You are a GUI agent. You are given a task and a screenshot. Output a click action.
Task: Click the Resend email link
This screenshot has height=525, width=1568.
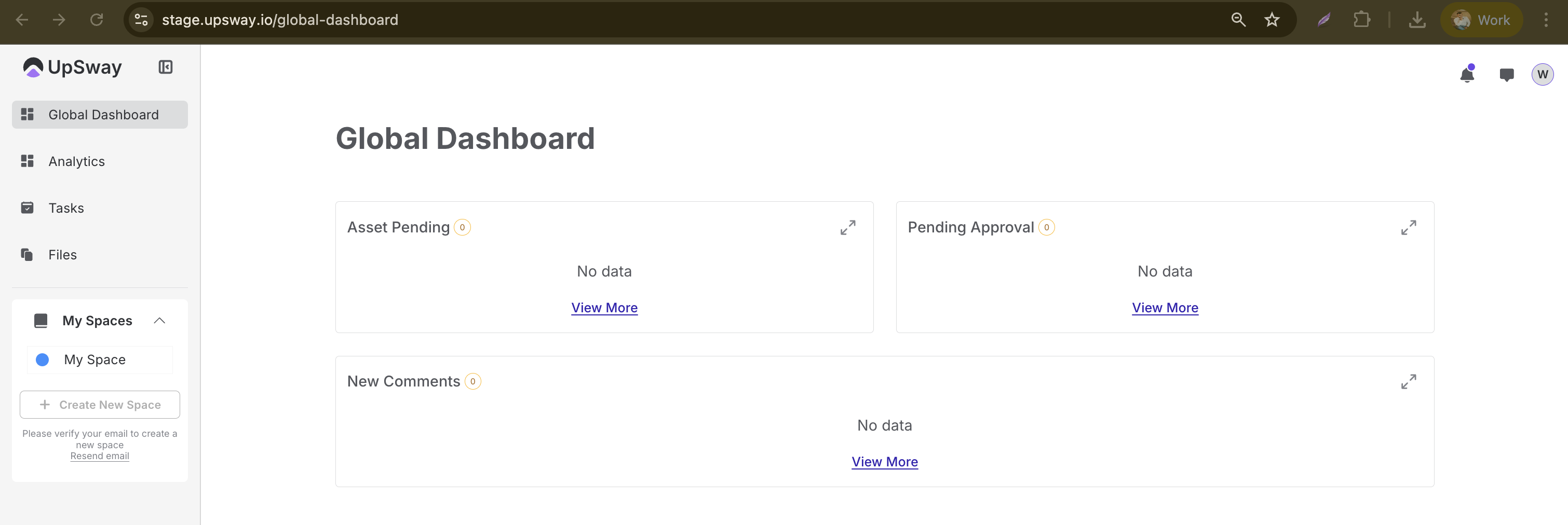(100, 456)
